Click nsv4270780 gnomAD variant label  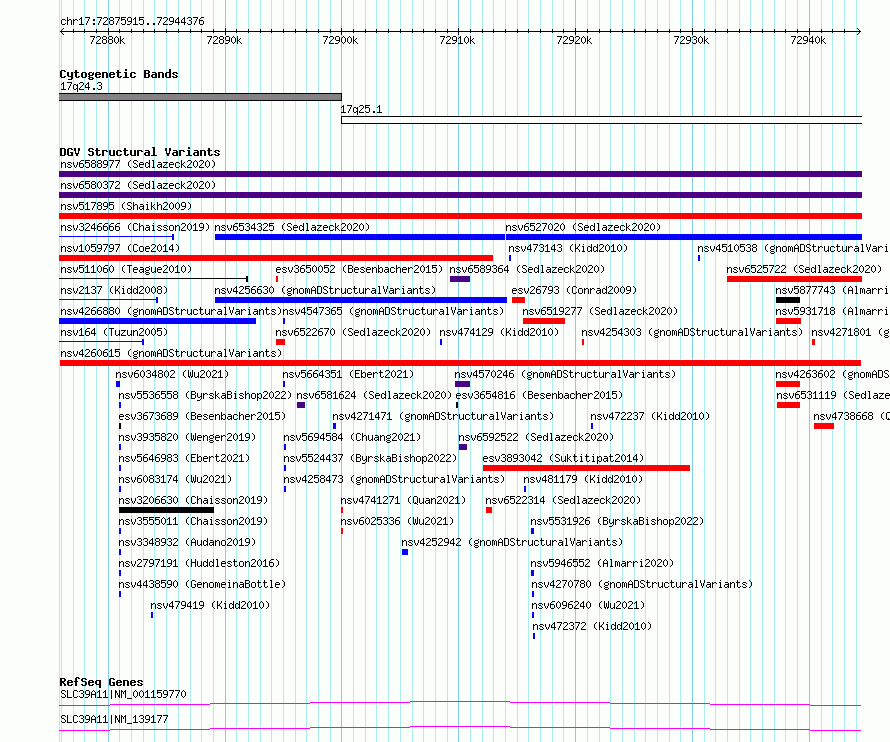tap(642, 584)
